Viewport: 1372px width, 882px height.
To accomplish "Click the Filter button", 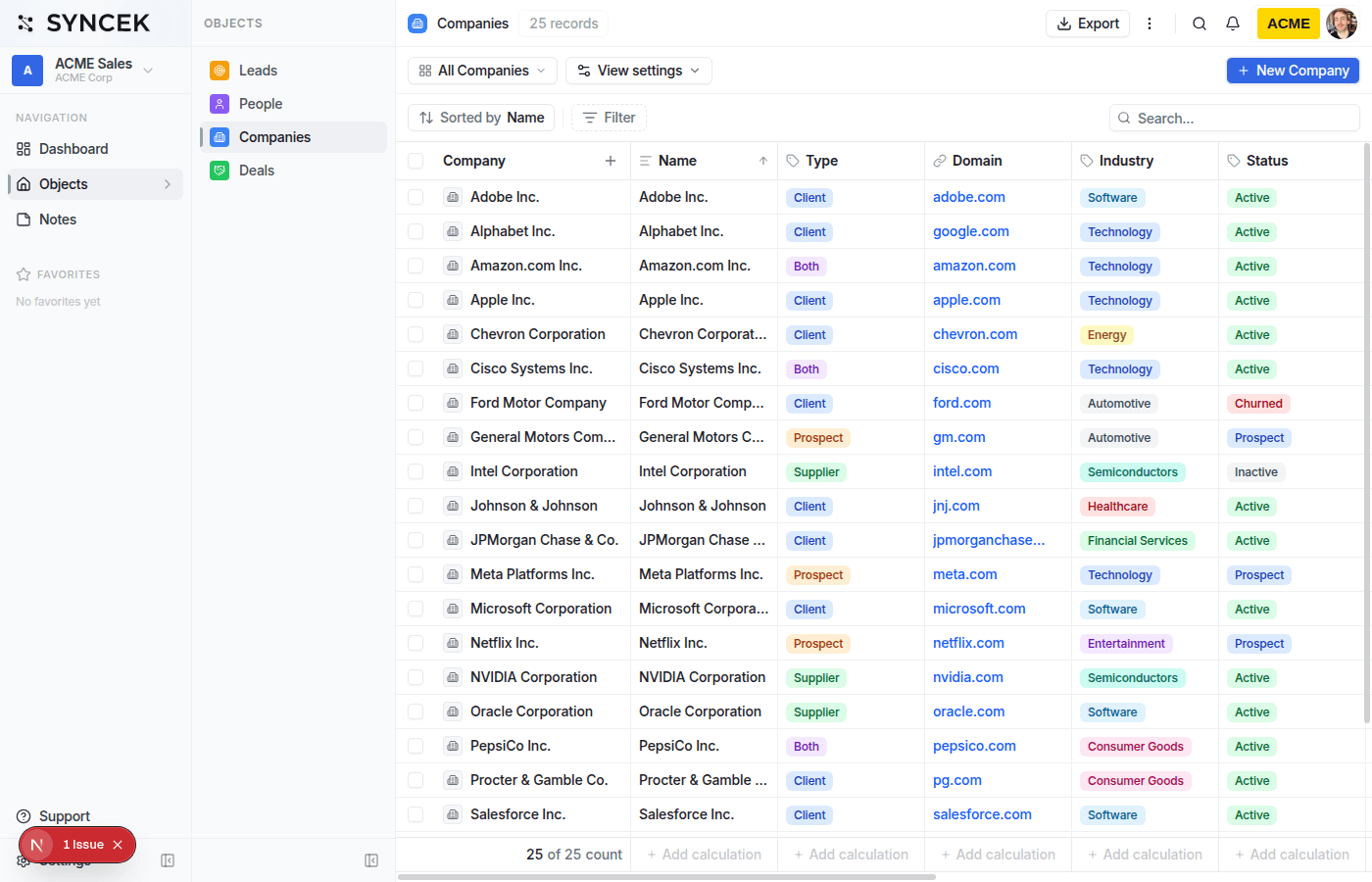I will 609,118.
